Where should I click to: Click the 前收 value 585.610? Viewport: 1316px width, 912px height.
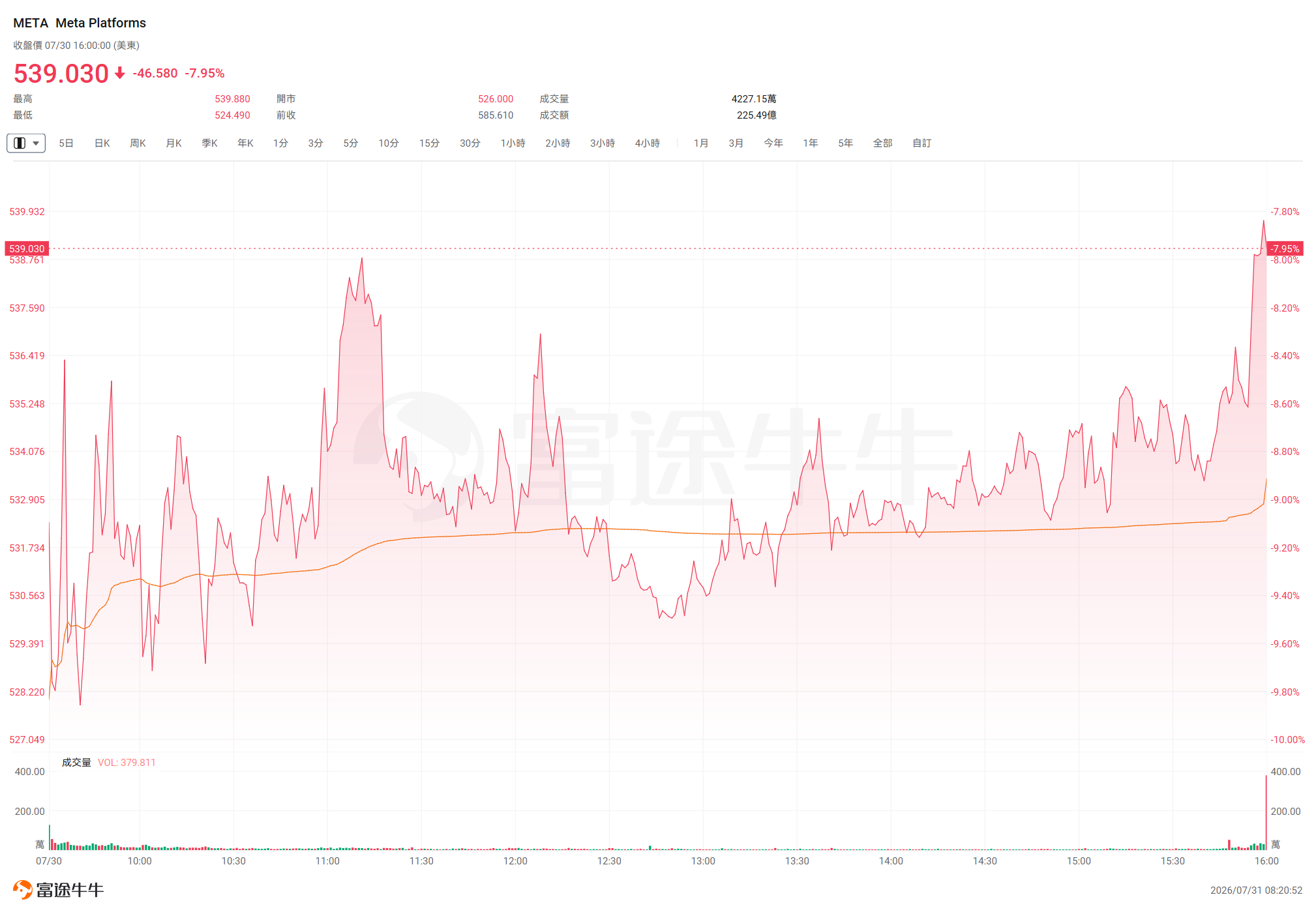coord(496,115)
